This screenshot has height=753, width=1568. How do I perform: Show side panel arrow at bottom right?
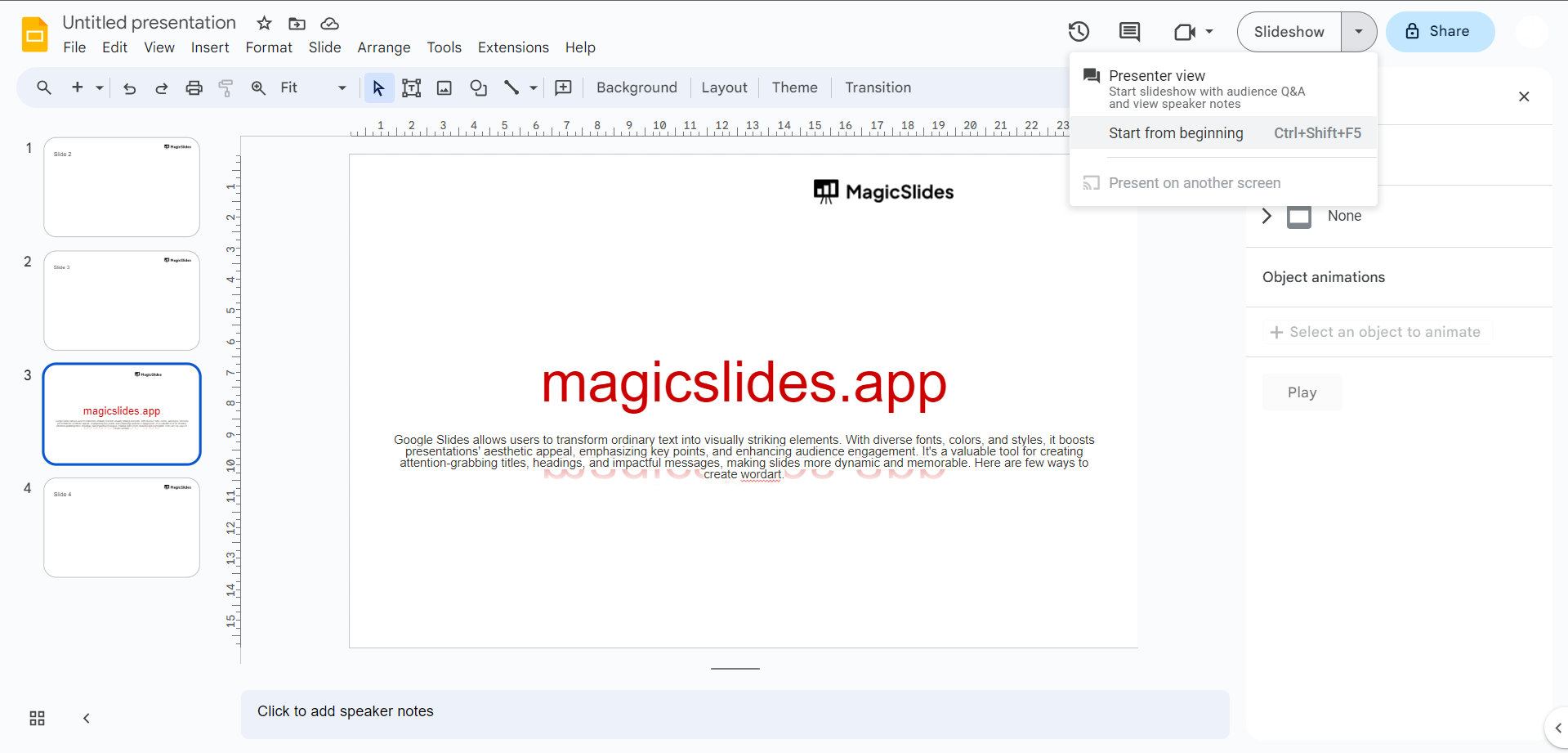coord(1557,728)
